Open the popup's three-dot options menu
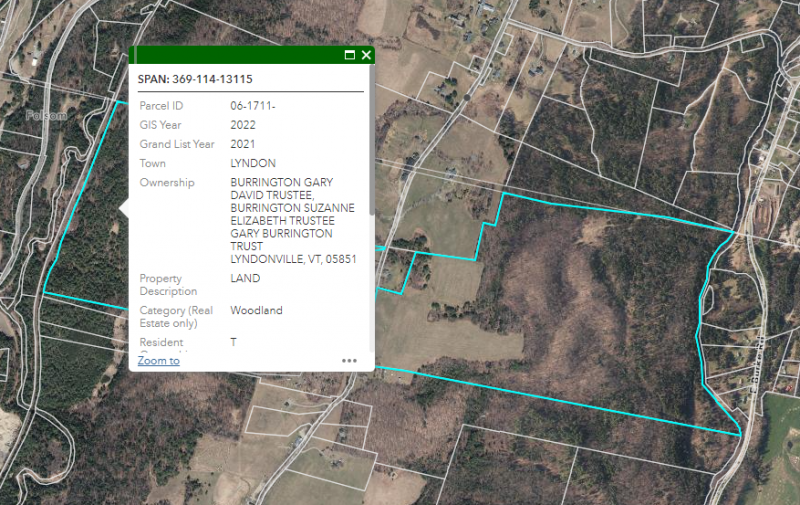The width and height of the screenshot is (800, 505). coord(349,361)
